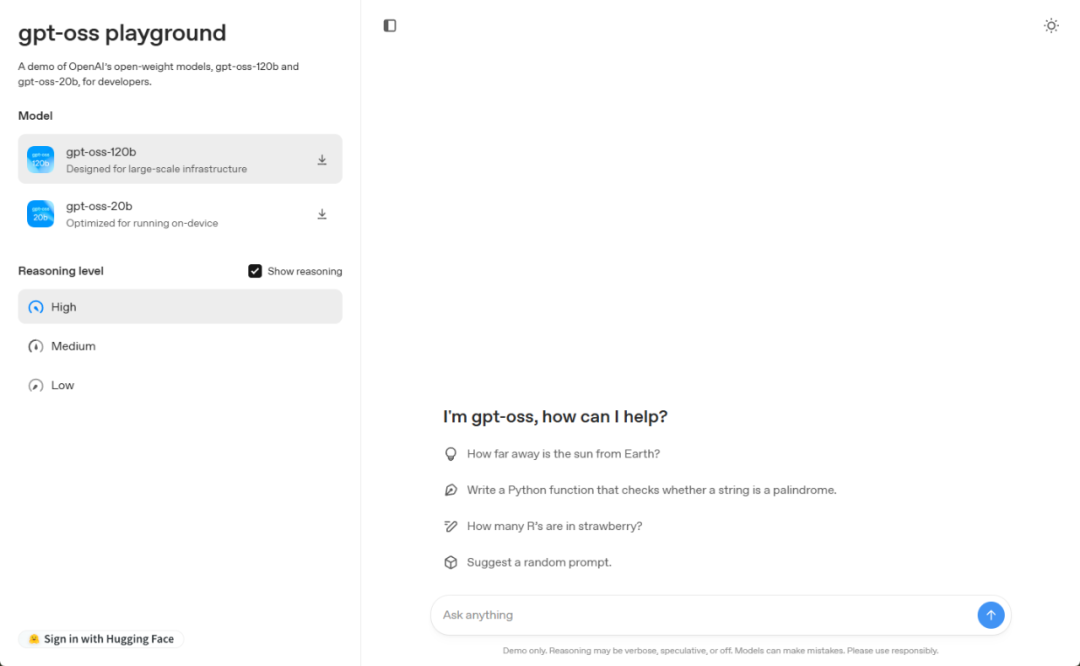Click the Reasoning level heading

[61, 271]
